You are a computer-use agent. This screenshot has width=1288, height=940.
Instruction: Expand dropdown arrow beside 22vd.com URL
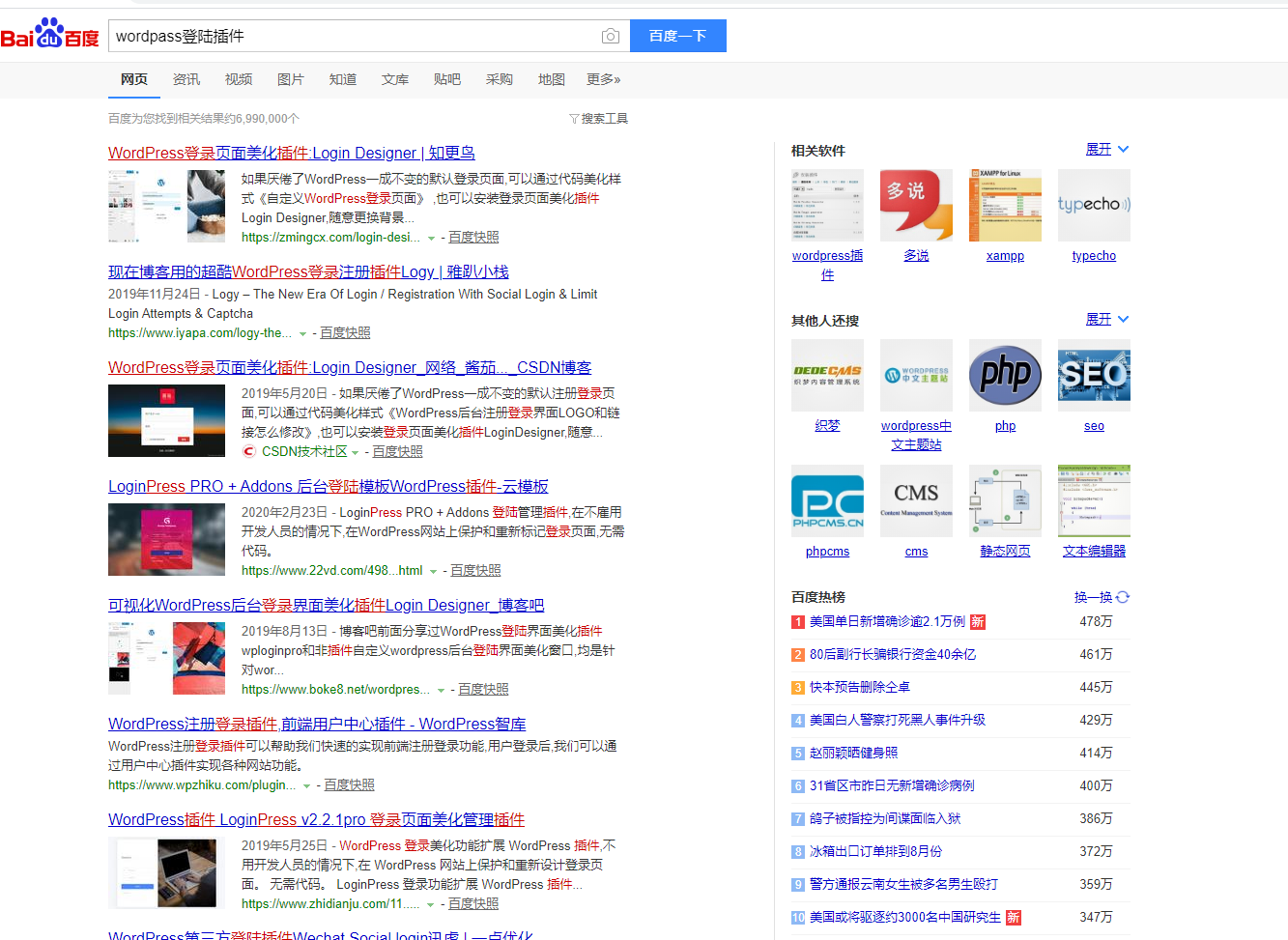point(433,571)
